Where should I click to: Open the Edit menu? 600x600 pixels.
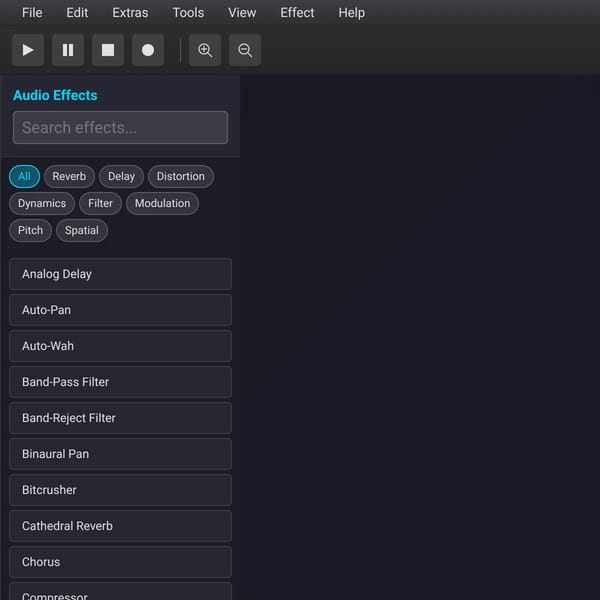pyautogui.click(x=77, y=13)
